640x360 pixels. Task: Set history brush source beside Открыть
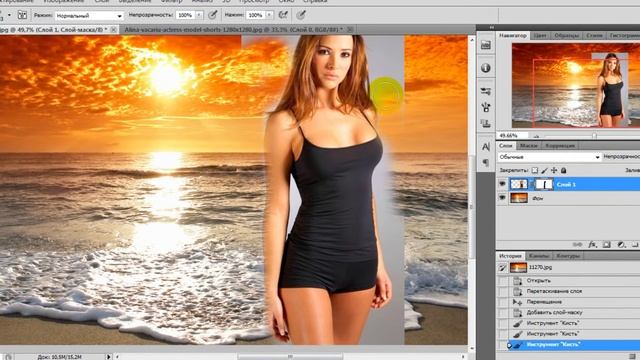point(502,281)
